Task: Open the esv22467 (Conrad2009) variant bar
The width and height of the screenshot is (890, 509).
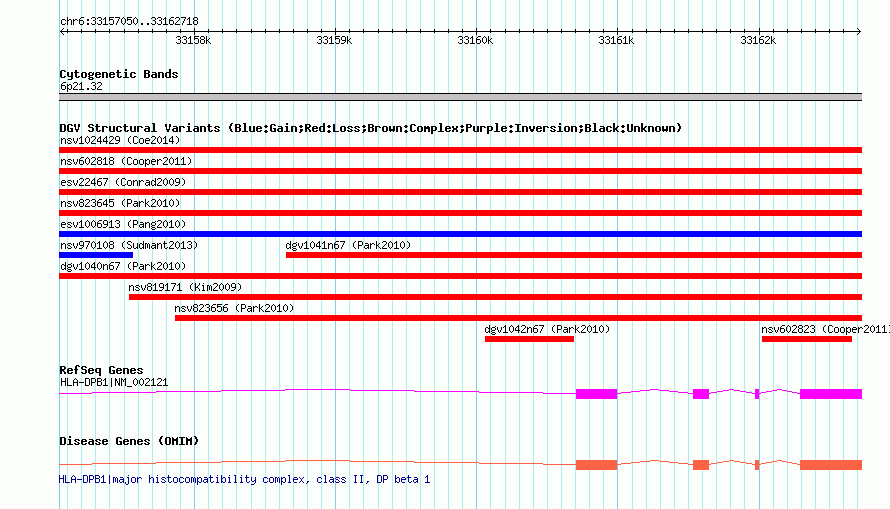Action: [460, 192]
